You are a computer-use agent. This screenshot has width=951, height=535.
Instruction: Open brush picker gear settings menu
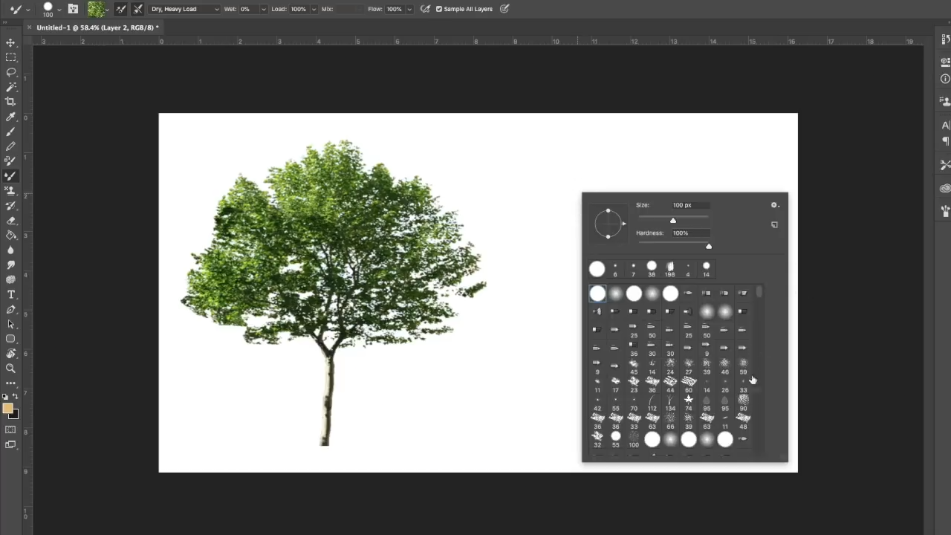pyautogui.click(x=774, y=205)
